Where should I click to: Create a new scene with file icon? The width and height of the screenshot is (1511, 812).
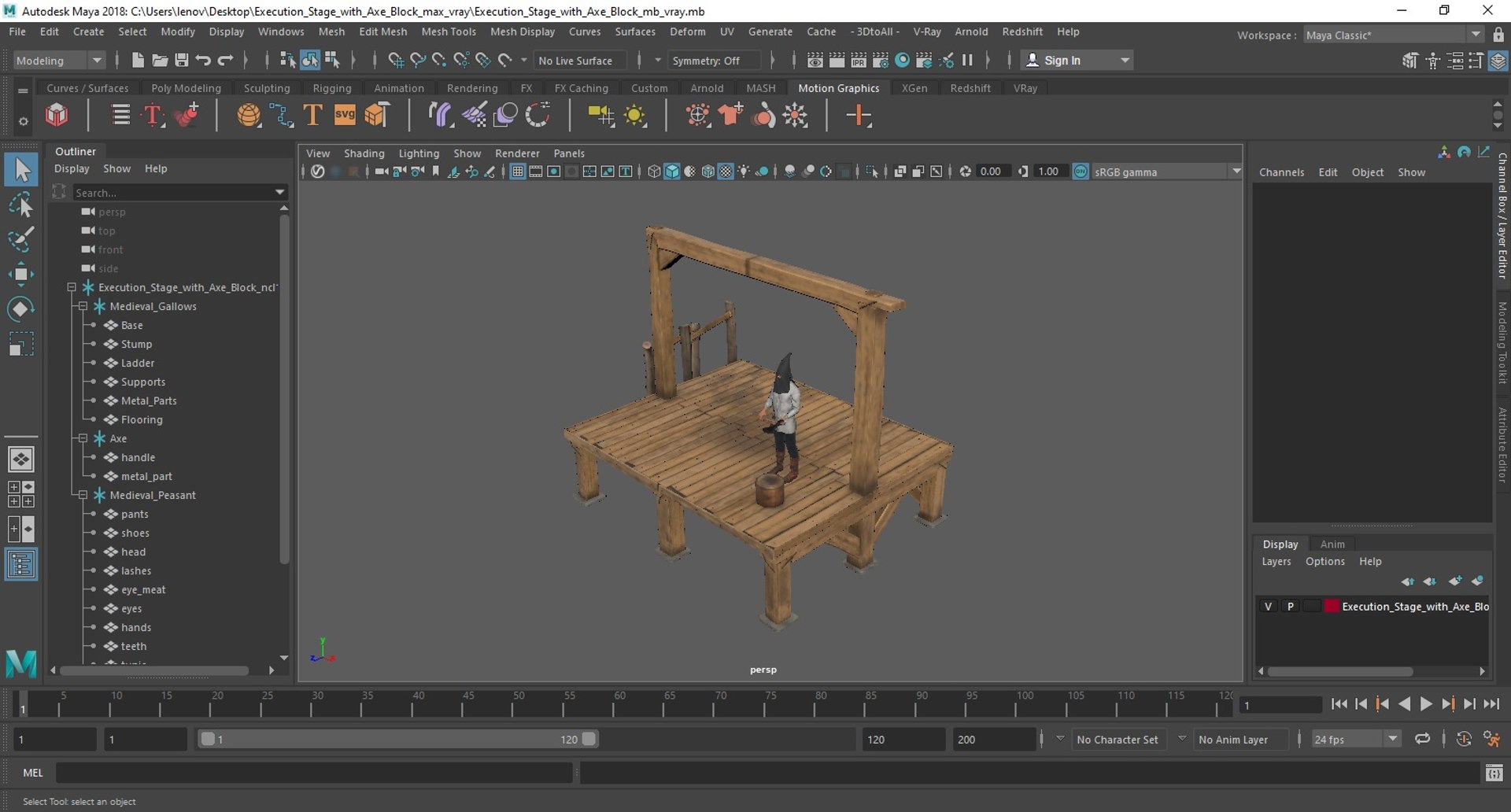(138, 60)
